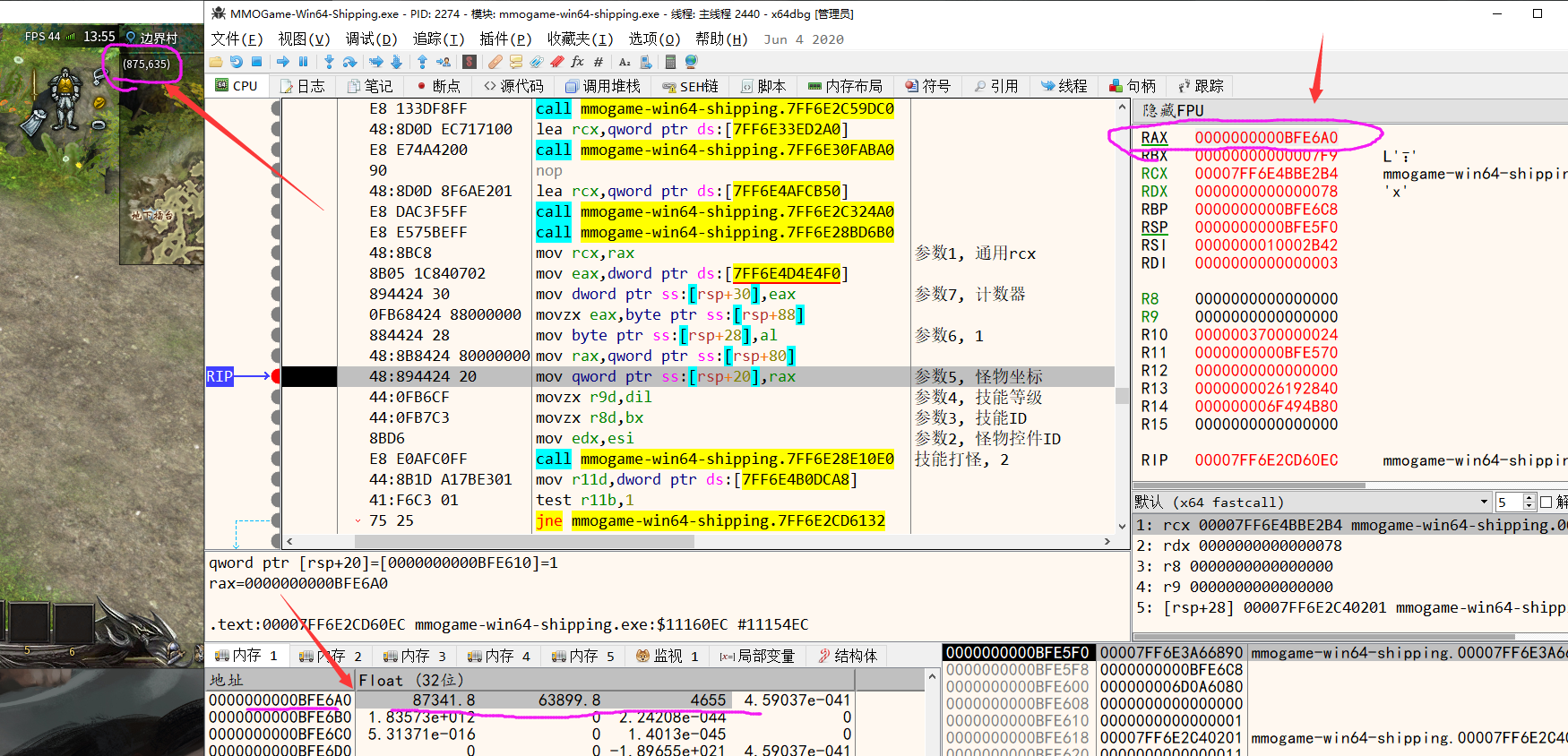Toggle breakpoint bullet on 'mov rcx,rax' row
The width and height of the screenshot is (1568, 756).
[276, 253]
